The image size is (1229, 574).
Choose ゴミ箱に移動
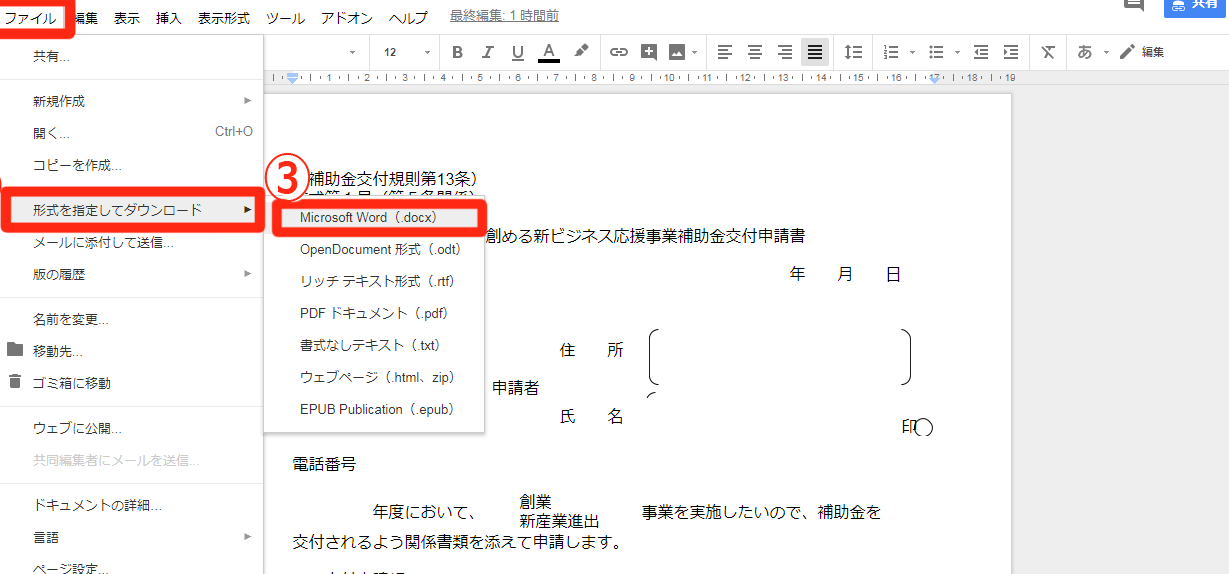click(132, 383)
